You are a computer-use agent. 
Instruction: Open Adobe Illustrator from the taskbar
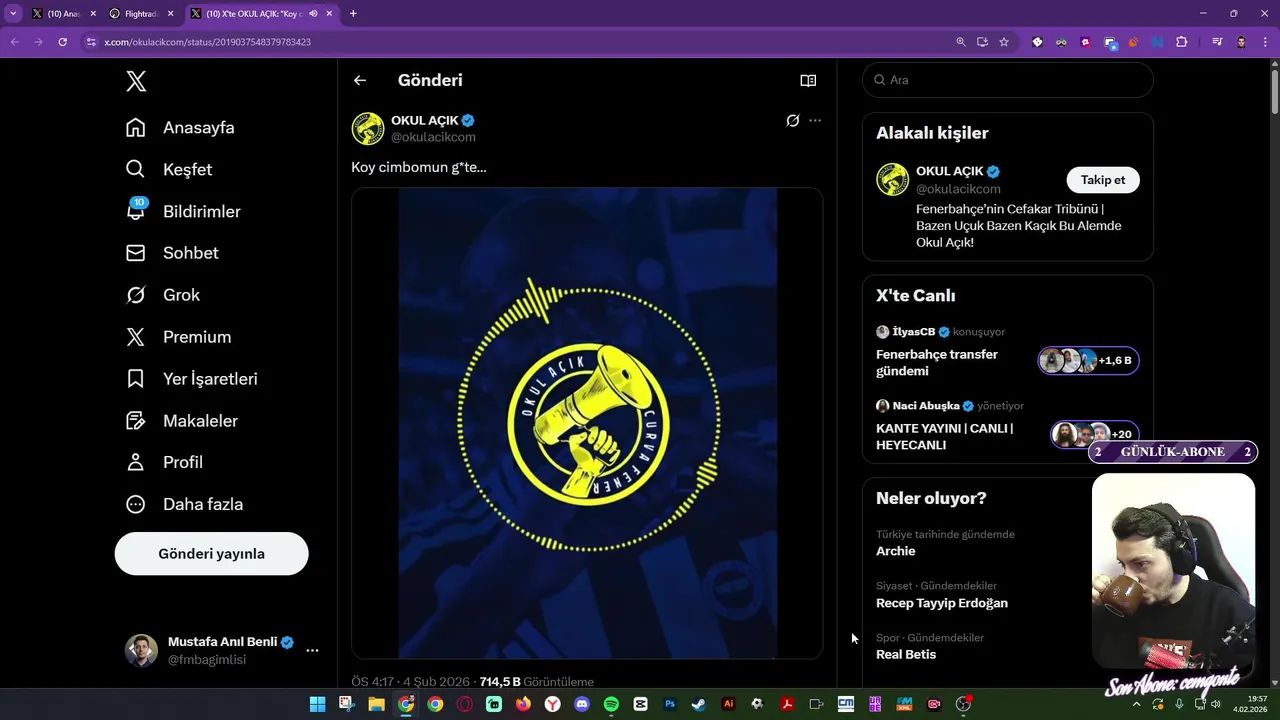728,704
